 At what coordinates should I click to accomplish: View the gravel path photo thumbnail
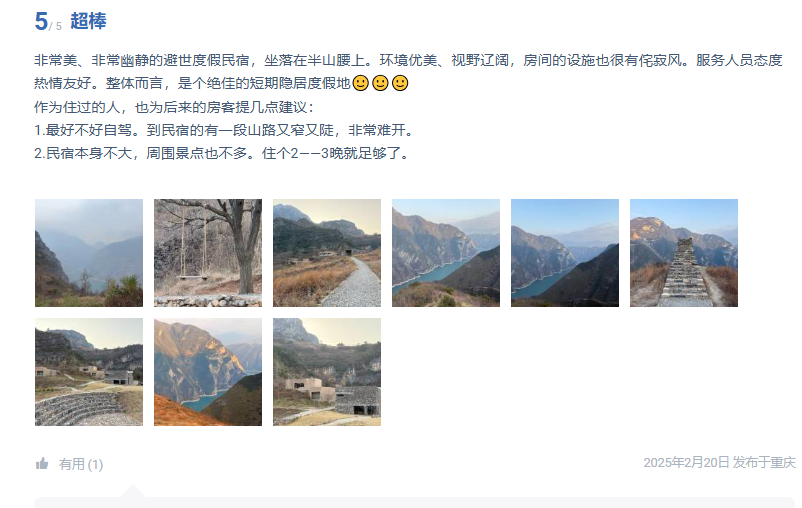327,253
